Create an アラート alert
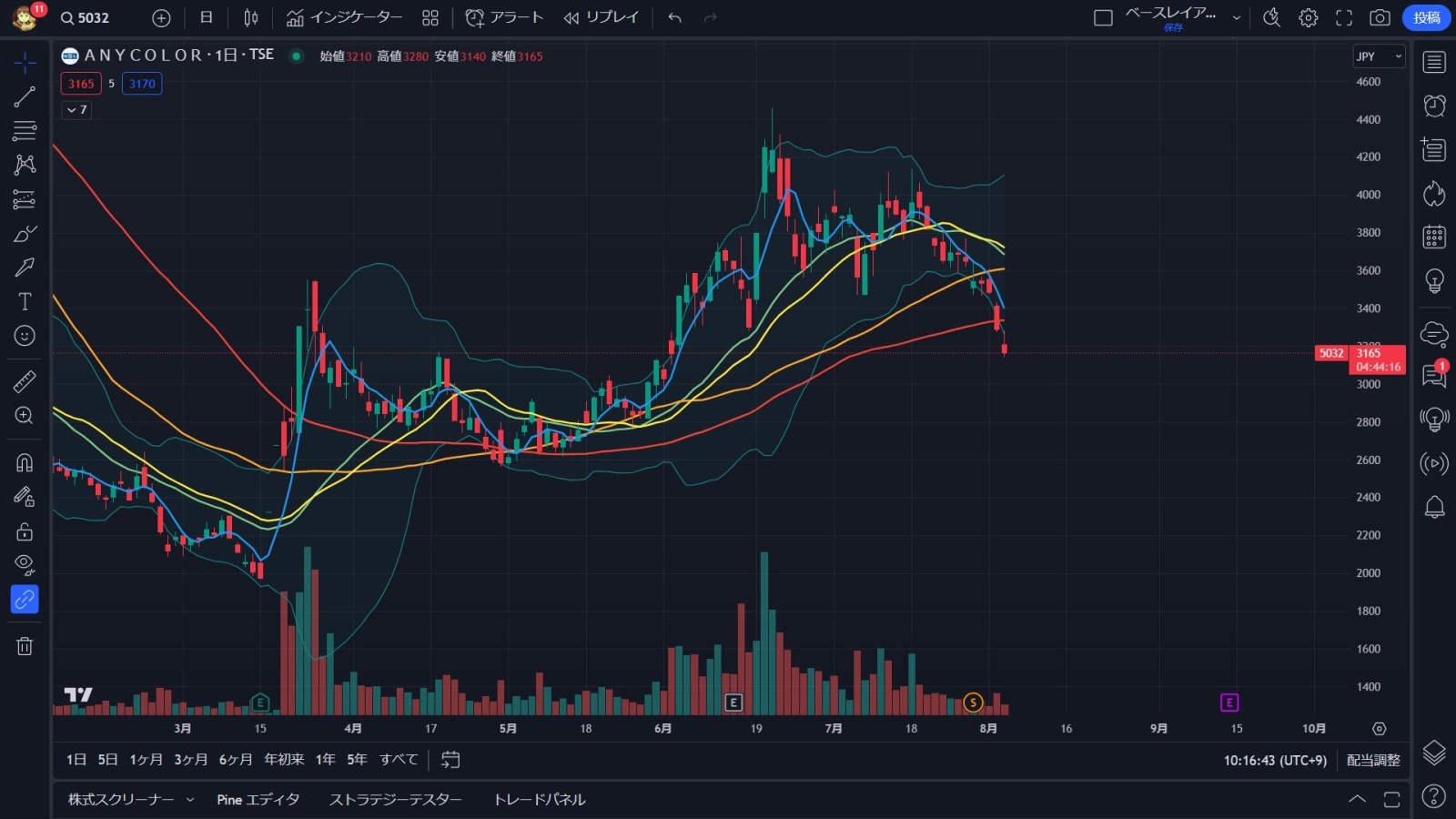This screenshot has height=819, width=1456. click(504, 17)
